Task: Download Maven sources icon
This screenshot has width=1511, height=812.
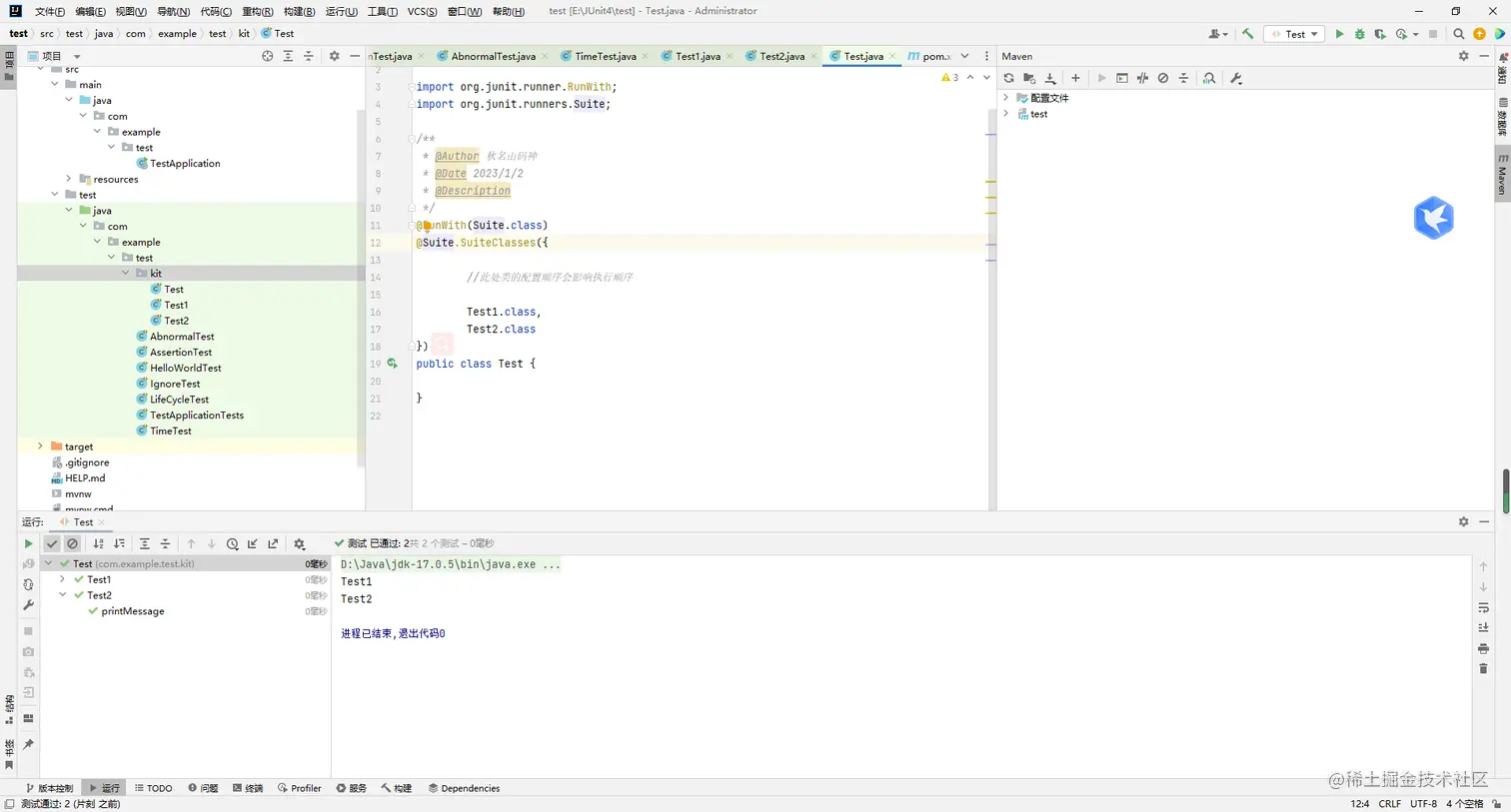Action: point(1050,78)
